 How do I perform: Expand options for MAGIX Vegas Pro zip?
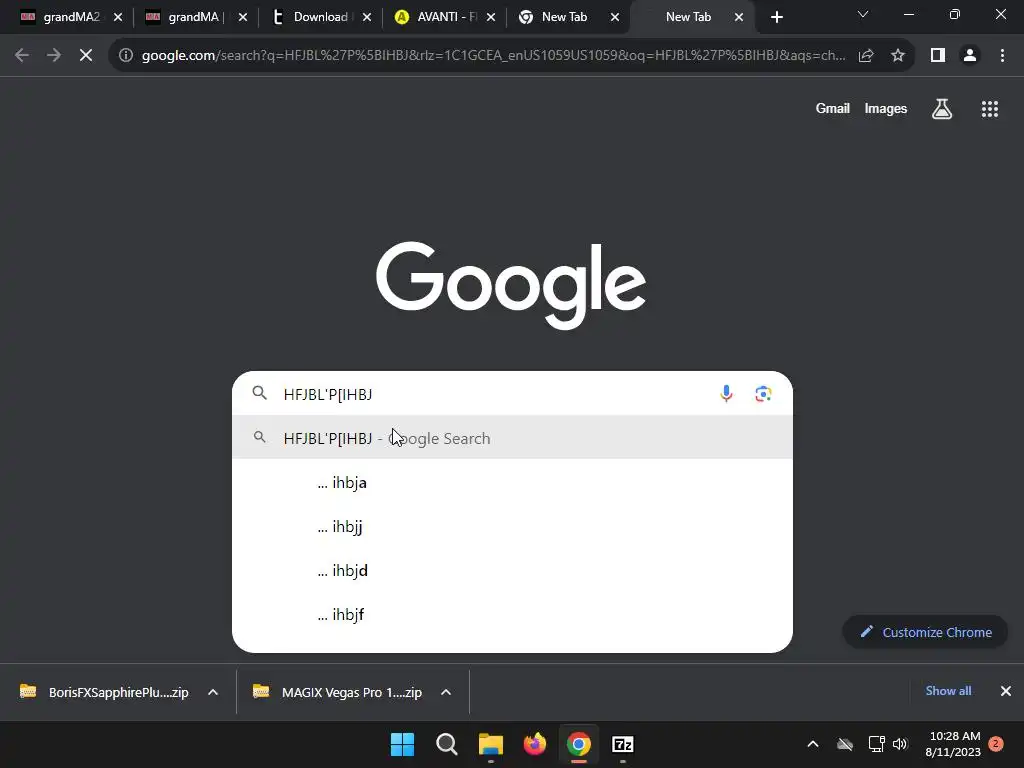click(446, 692)
